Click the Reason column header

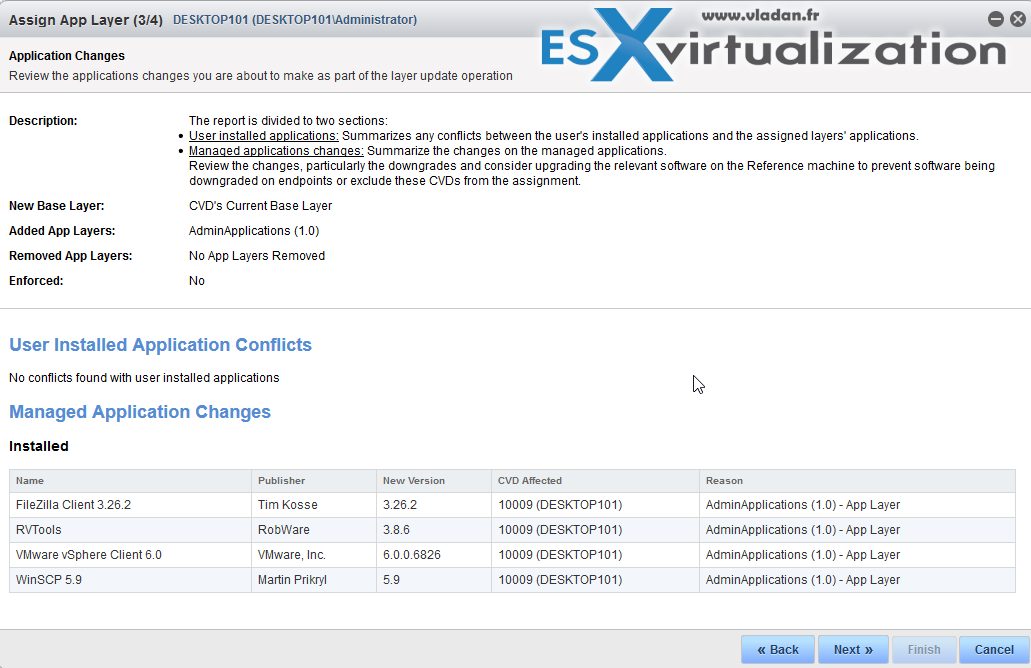857,481
